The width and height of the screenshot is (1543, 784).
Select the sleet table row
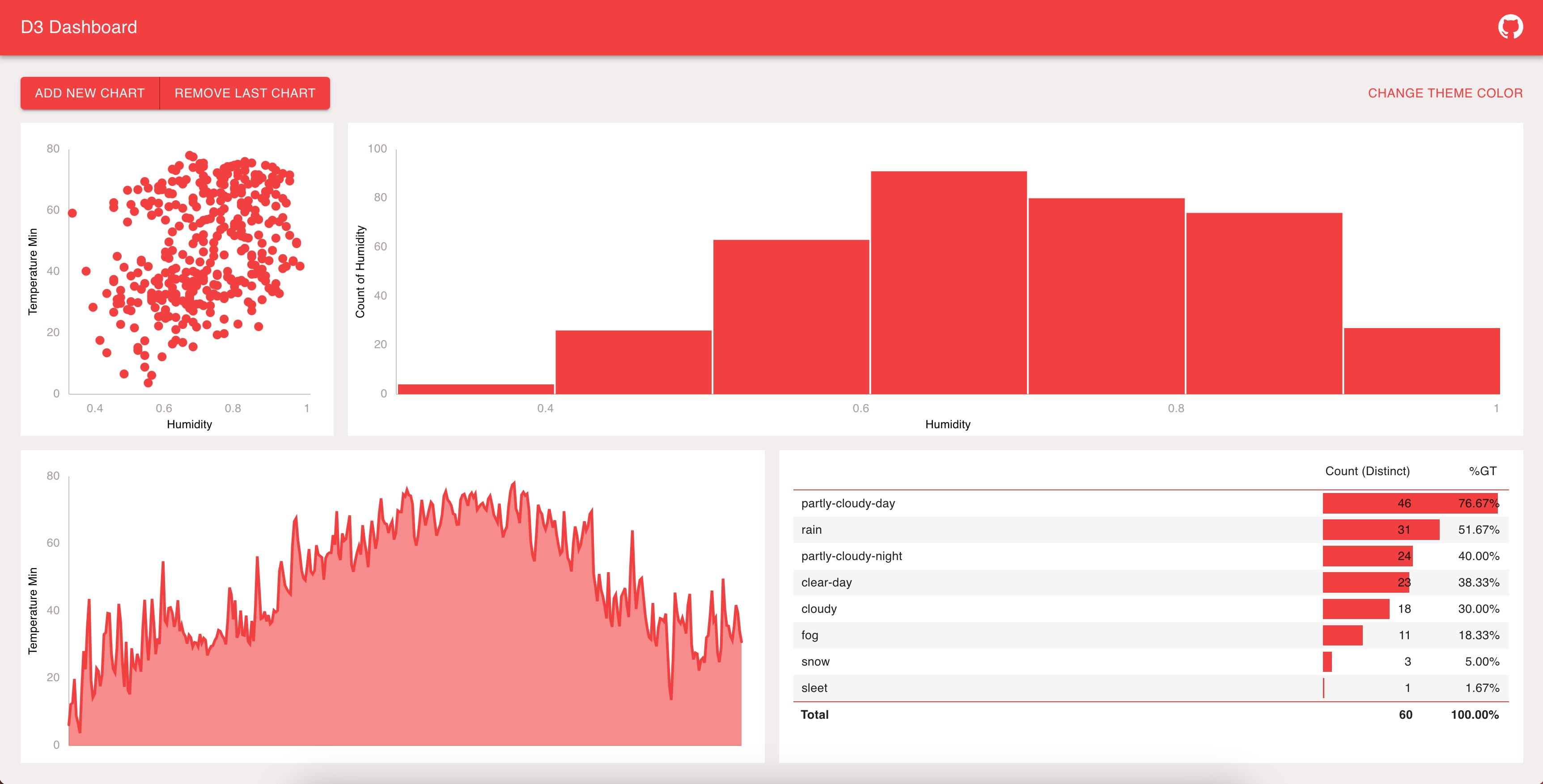(x=814, y=687)
